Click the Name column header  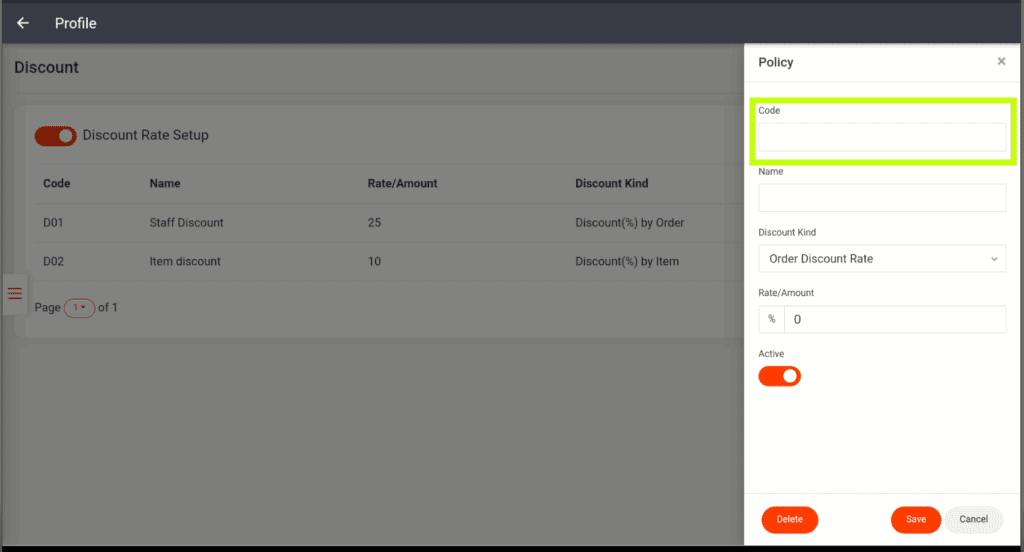[165, 184]
